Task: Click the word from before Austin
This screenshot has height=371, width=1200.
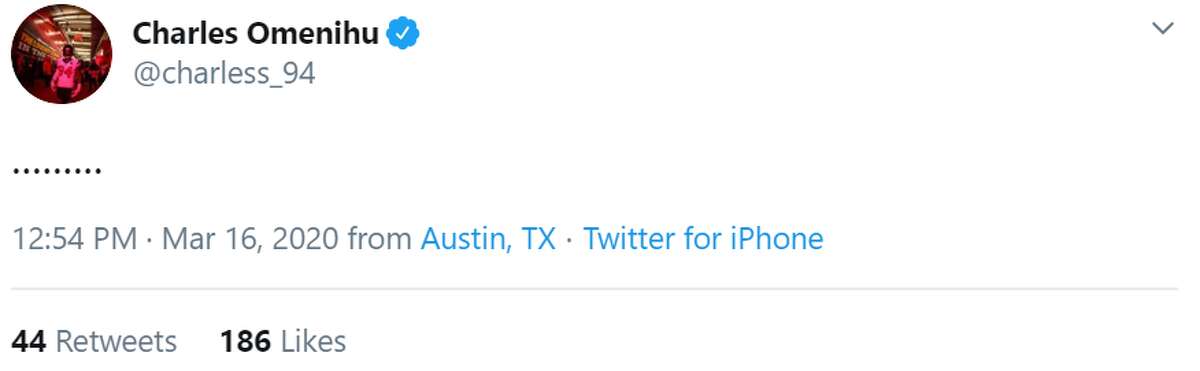Action: pyautogui.click(x=379, y=239)
